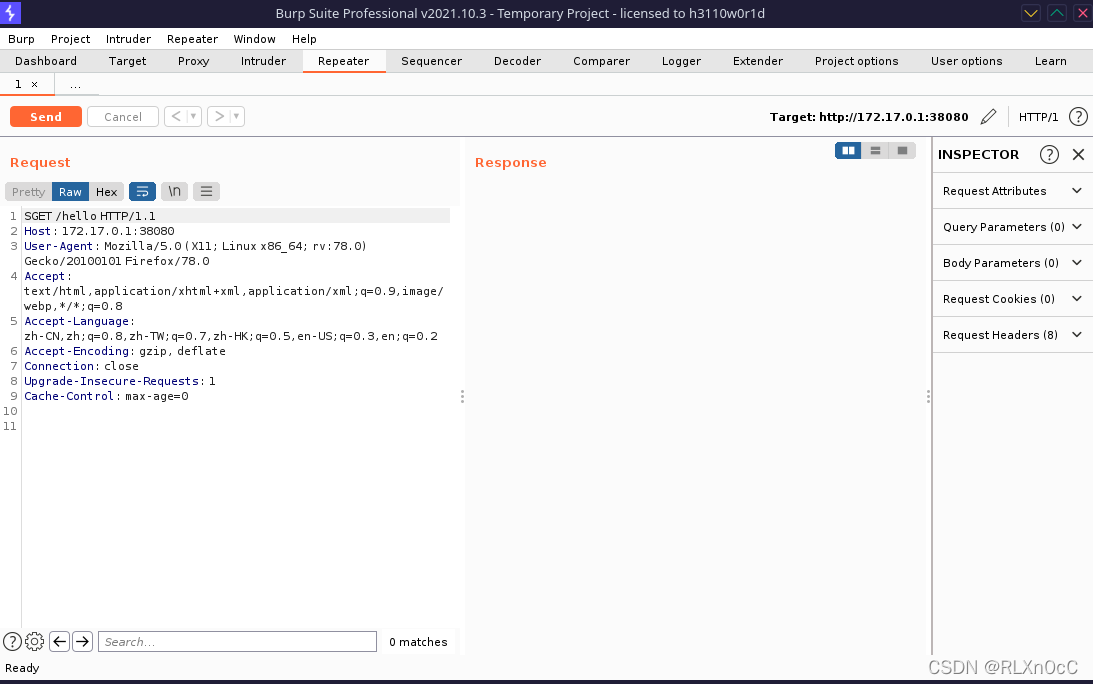Select top-bottom layout view icon
The width and height of the screenshot is (1093, 684).
875,151
